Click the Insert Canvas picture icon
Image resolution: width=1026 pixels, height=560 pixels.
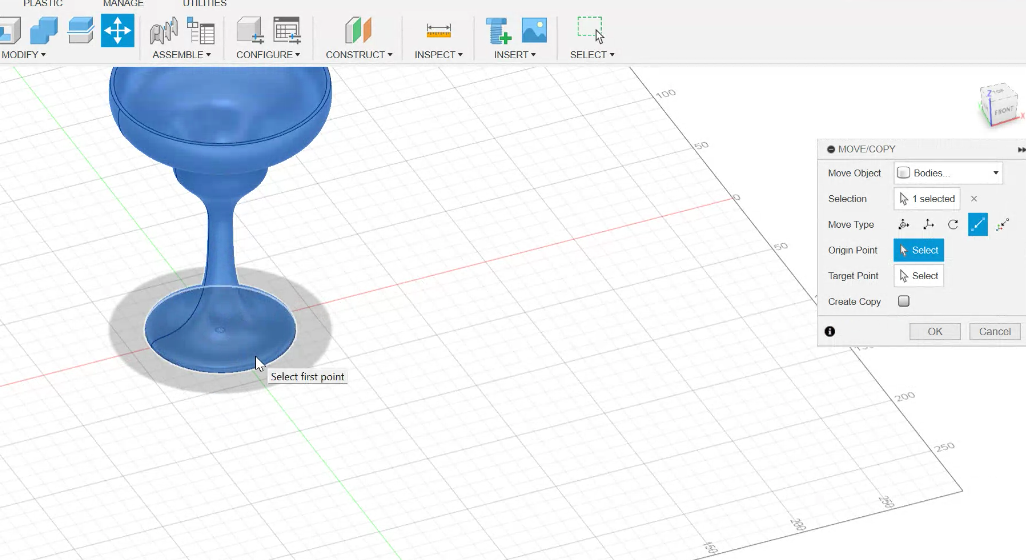pos(534,31)
